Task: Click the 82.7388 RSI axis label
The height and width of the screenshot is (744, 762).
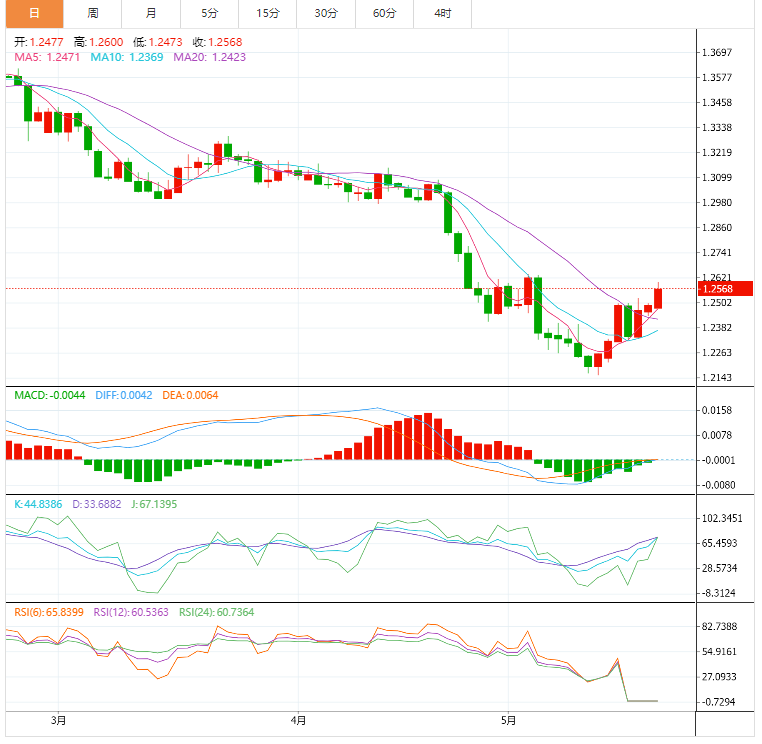Action: (719, 626)
